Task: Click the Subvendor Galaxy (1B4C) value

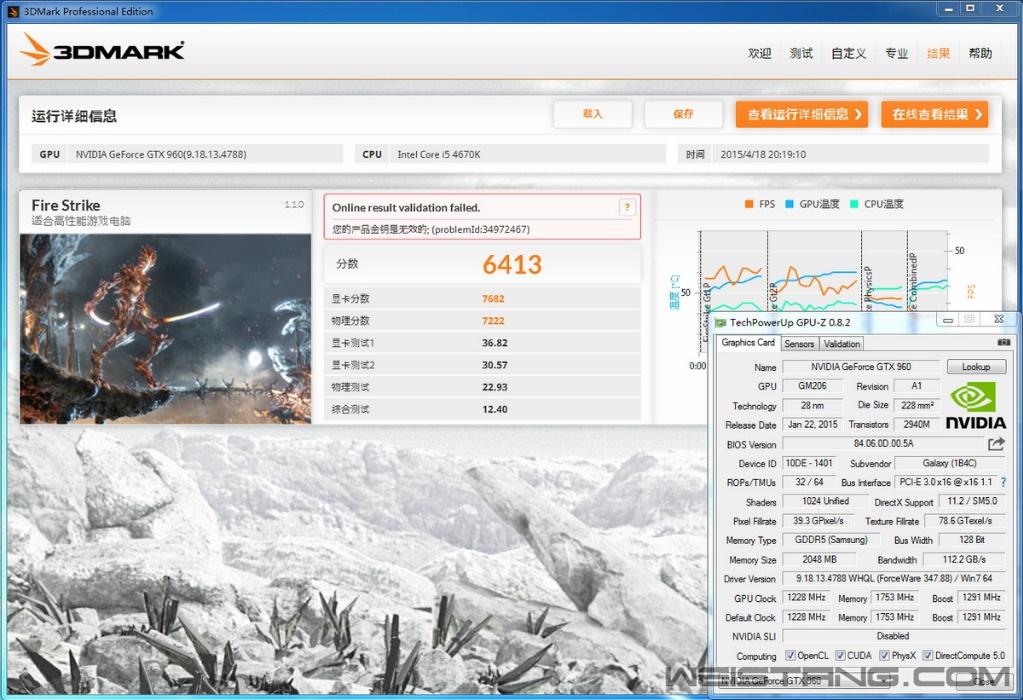Action: click(x=949, y=463)
